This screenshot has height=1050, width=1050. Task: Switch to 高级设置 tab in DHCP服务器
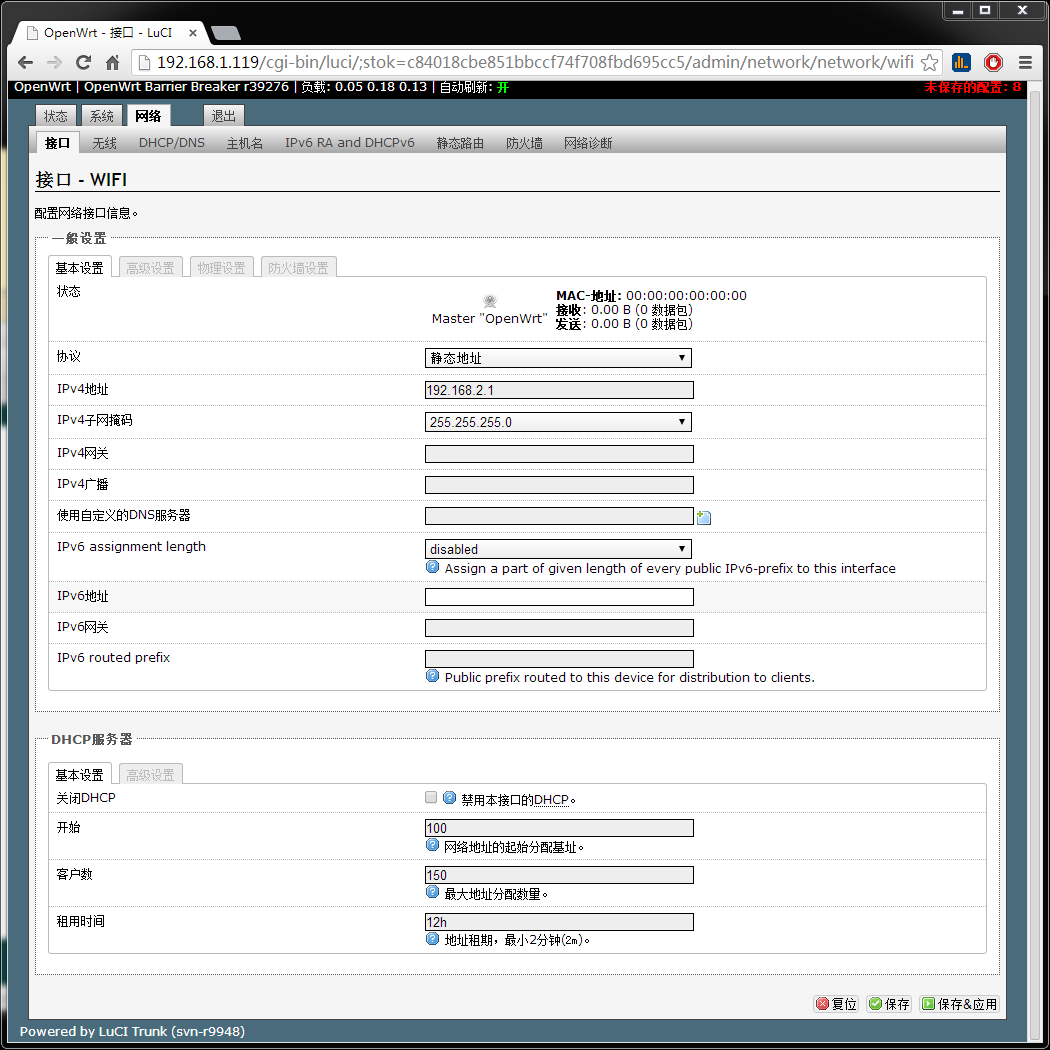[151, 775]
